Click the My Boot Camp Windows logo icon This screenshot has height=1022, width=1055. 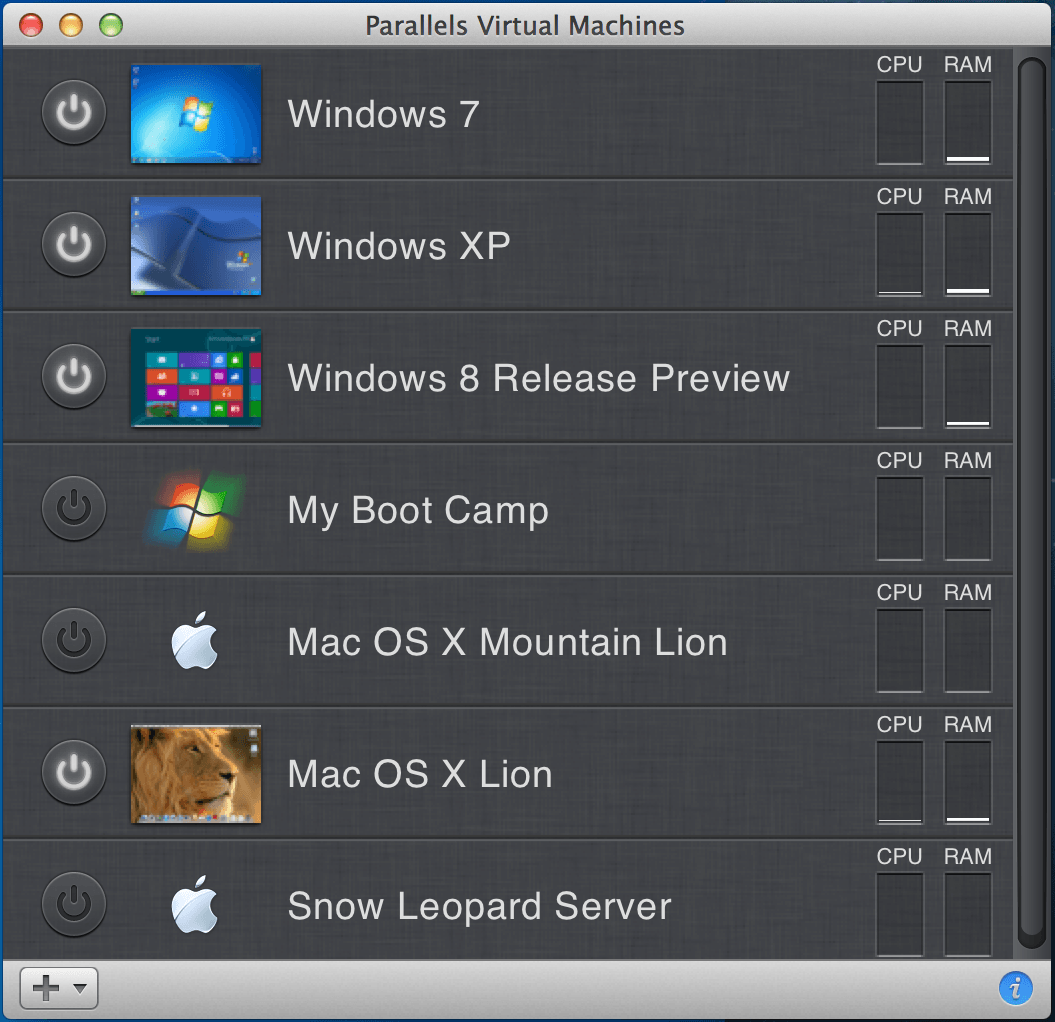(195, 509)
